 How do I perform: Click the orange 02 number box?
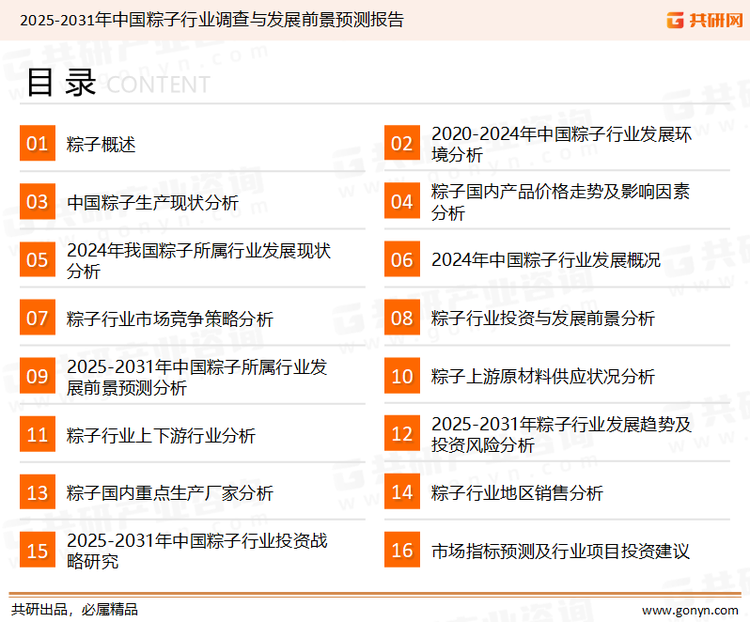click(402, 143)
